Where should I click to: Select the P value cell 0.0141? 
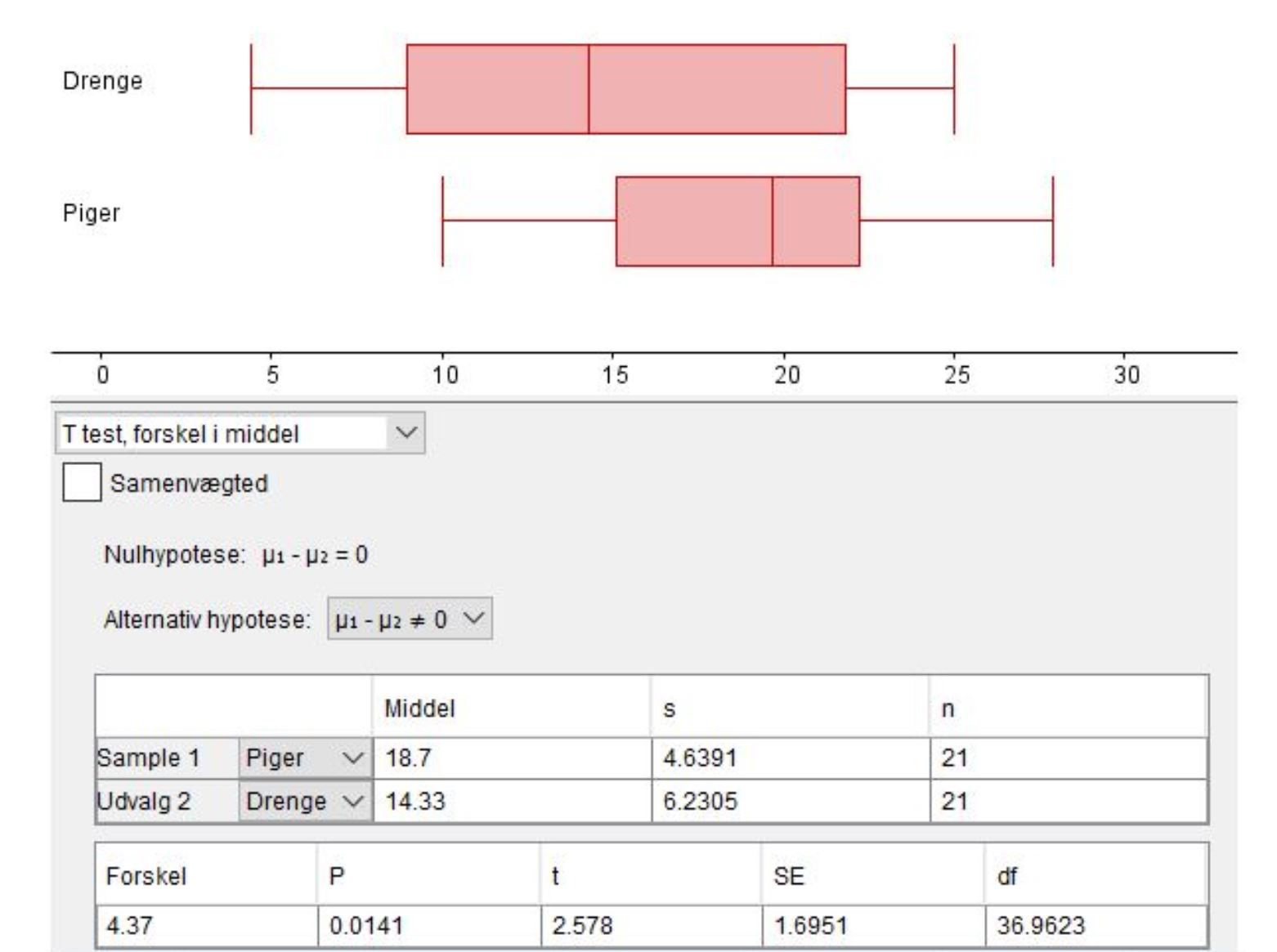click(x=428, y=926)
